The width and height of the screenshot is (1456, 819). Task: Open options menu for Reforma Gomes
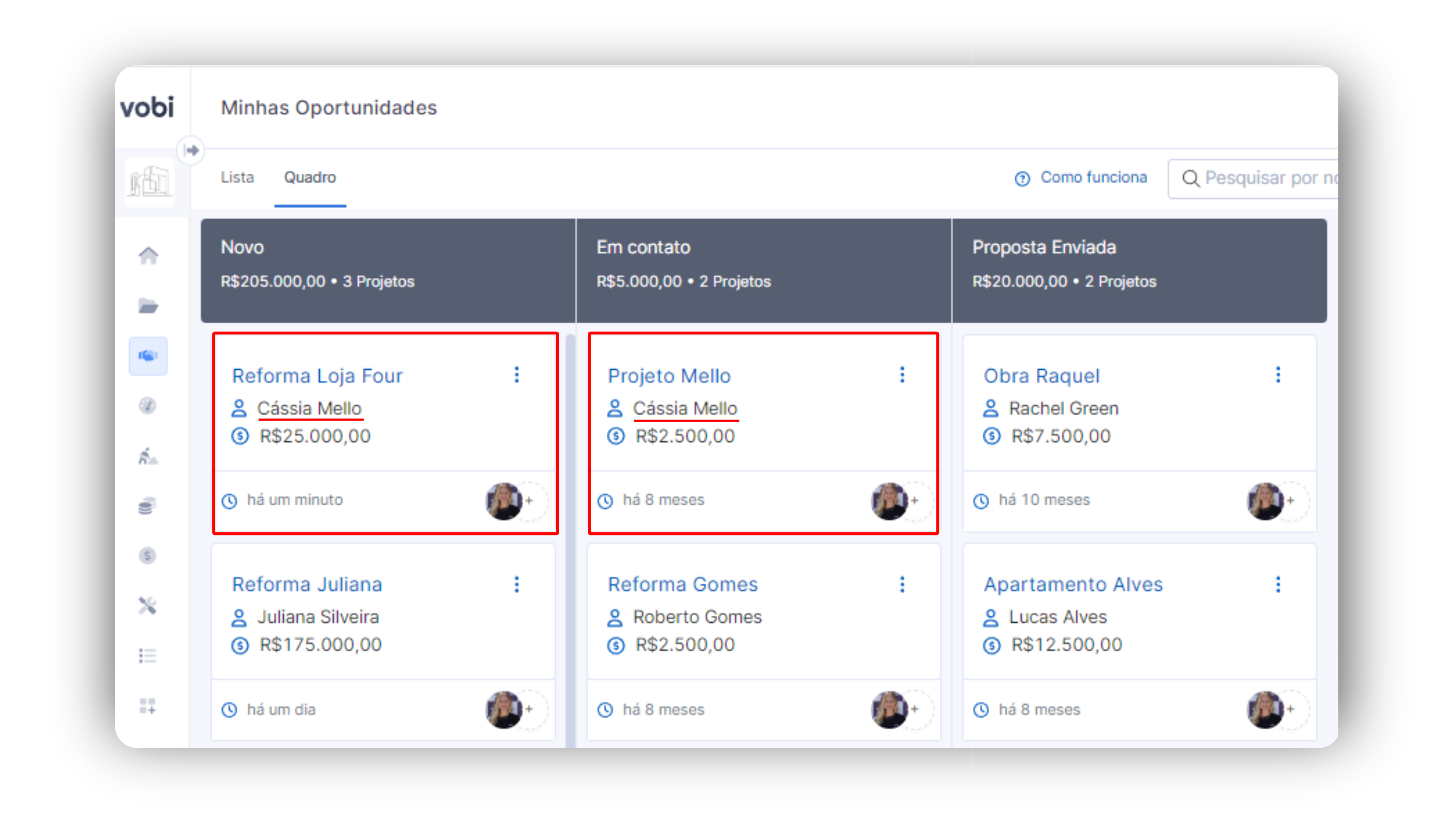click(x=902, y=584)
